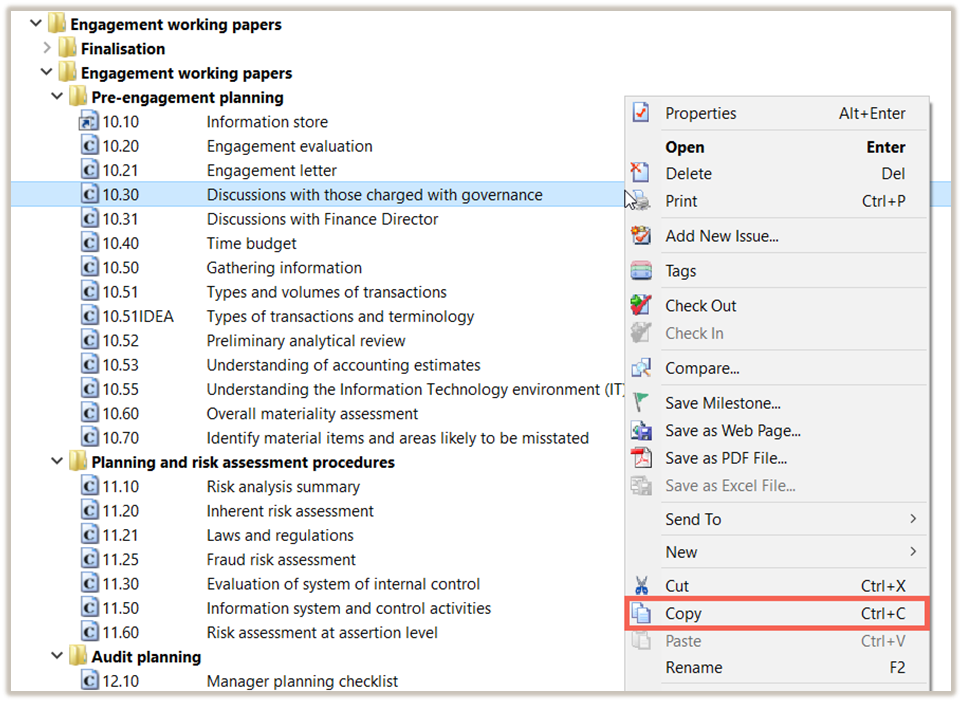Click the Delete icon with red X
962x702 pixels.
click(641, 174)
